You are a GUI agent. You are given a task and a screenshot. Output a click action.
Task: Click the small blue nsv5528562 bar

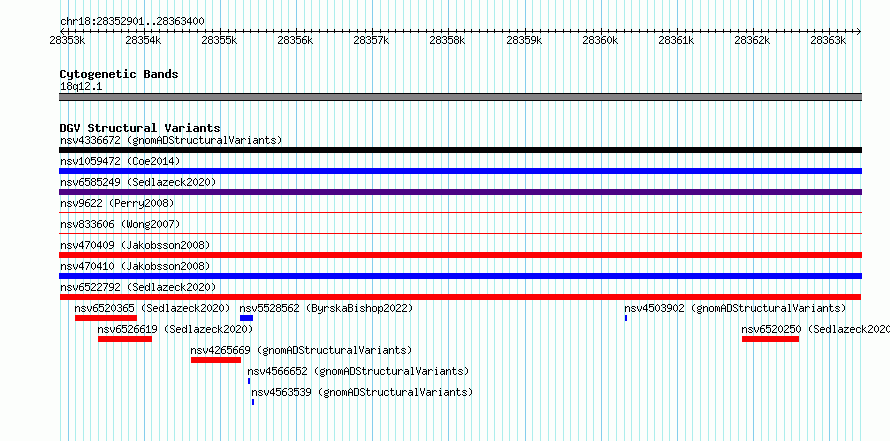(x=246, y=318)
